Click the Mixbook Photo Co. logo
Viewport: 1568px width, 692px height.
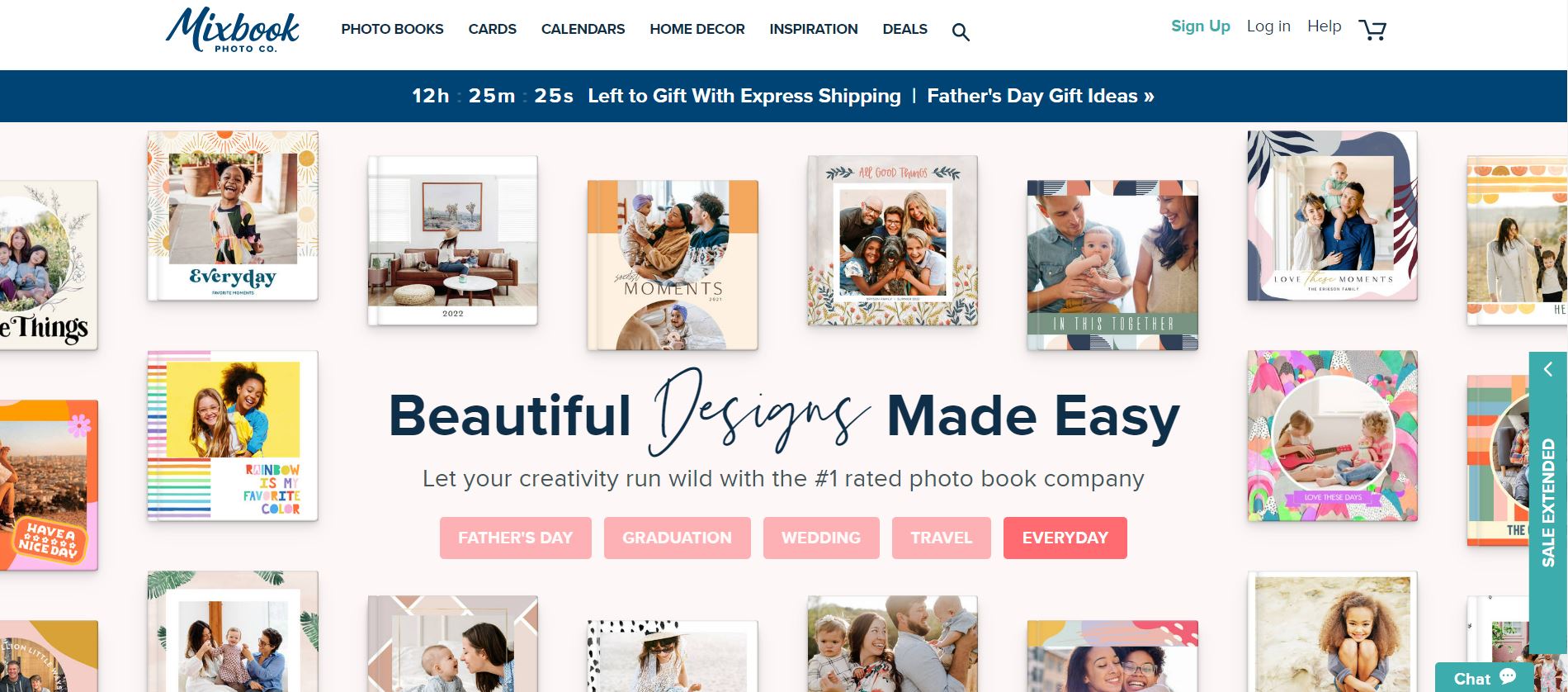click(x=233, y=31)
